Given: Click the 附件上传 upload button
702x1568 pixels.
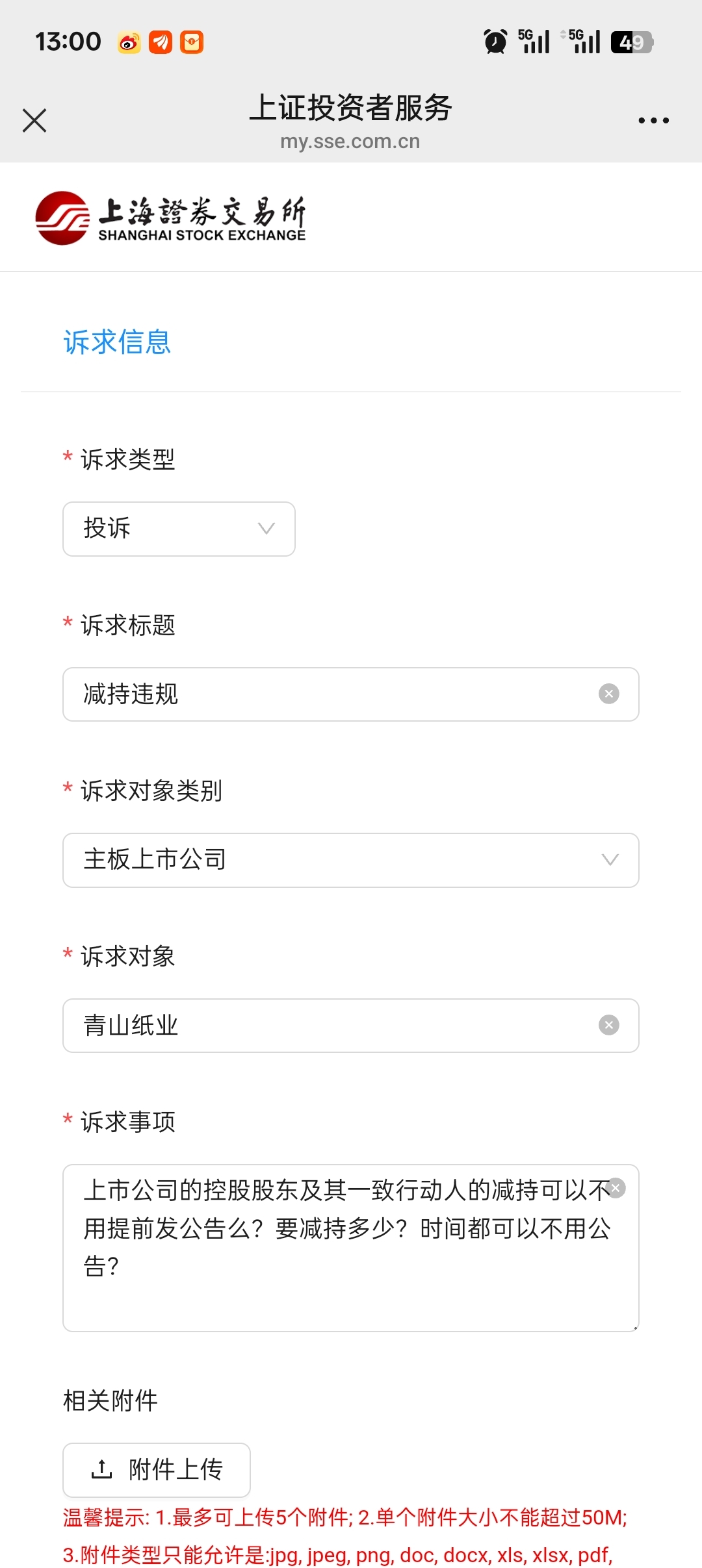Looking at the screenshot, I should tap(157, 1469).
